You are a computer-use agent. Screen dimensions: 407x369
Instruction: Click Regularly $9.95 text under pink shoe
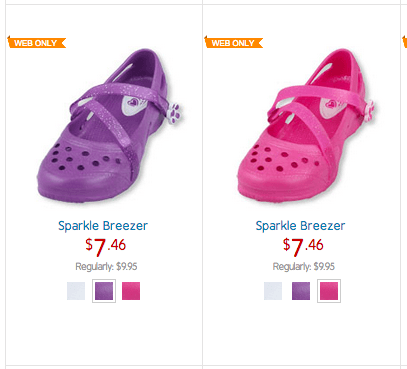pos(304,267)
